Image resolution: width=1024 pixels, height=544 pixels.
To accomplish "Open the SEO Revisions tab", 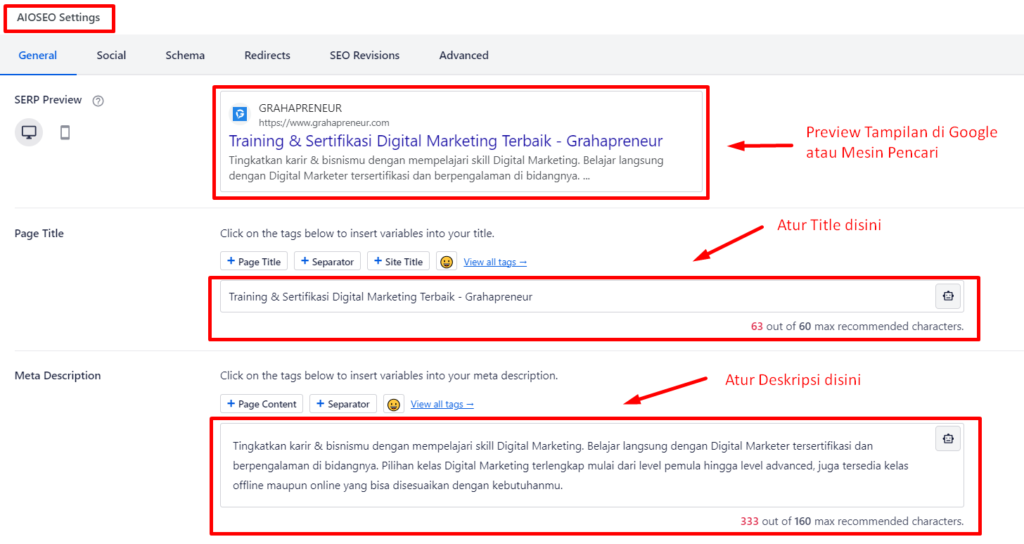I will [x=364, y=56].
